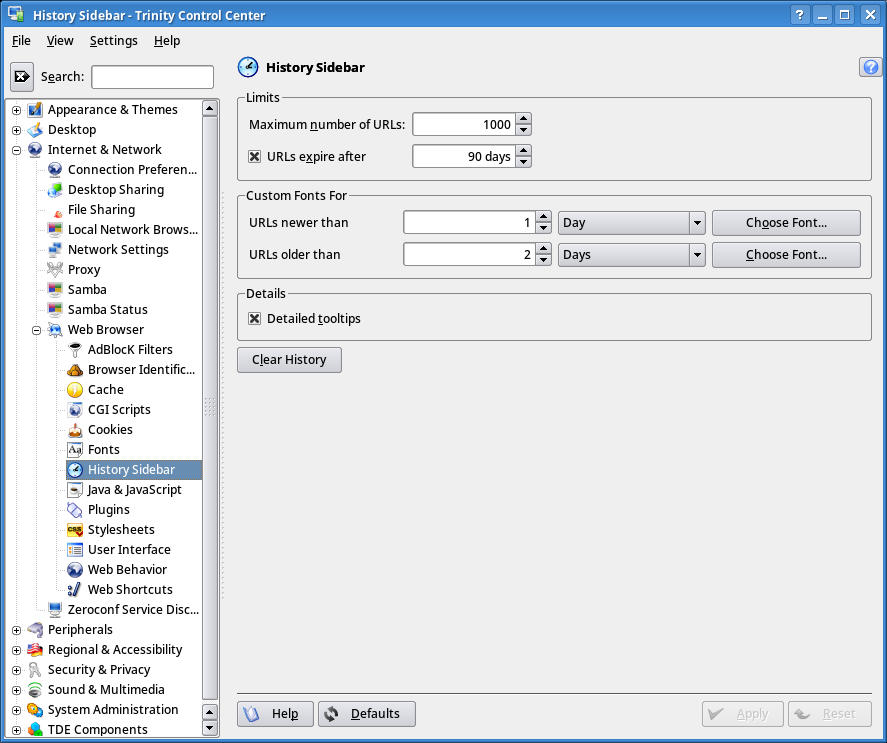
Task: Select the Samba icon
Action: pyautogui.click(x=55, y=290)
